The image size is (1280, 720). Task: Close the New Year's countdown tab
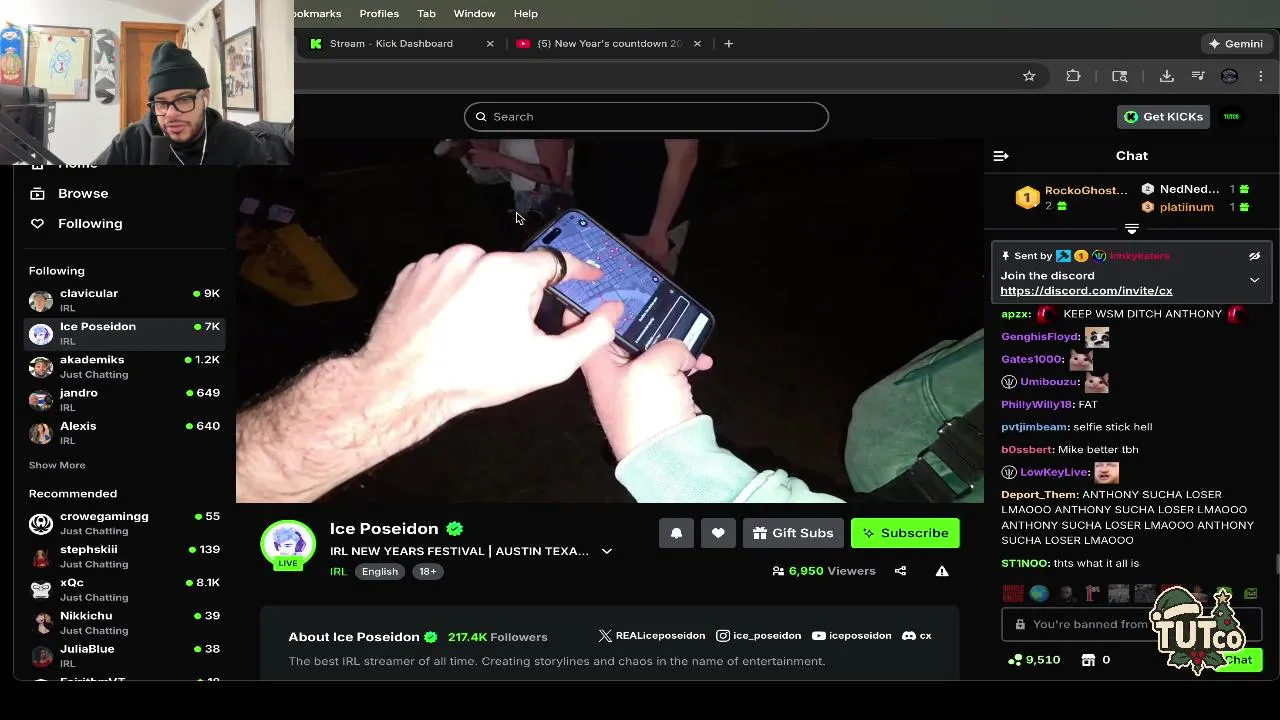[x=697, y=44]
